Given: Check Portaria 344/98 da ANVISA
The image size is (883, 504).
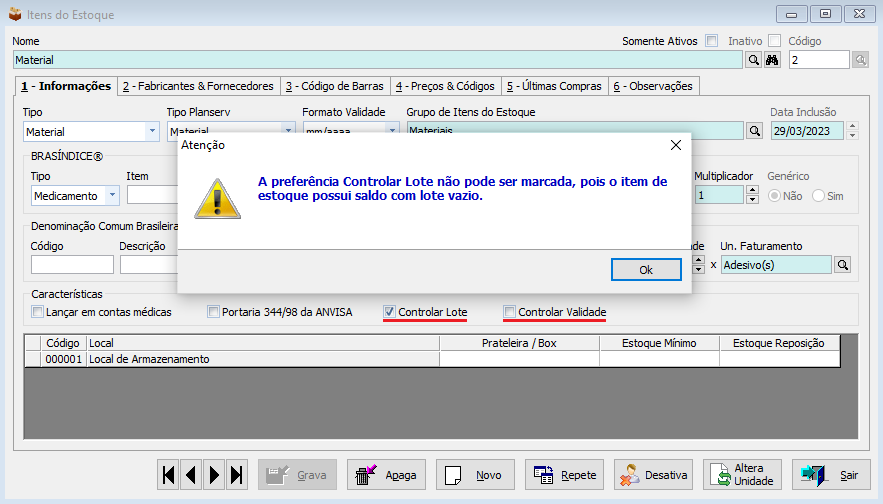Looking at the screenshot, I should pyautogui.click(x=213, y=312).
